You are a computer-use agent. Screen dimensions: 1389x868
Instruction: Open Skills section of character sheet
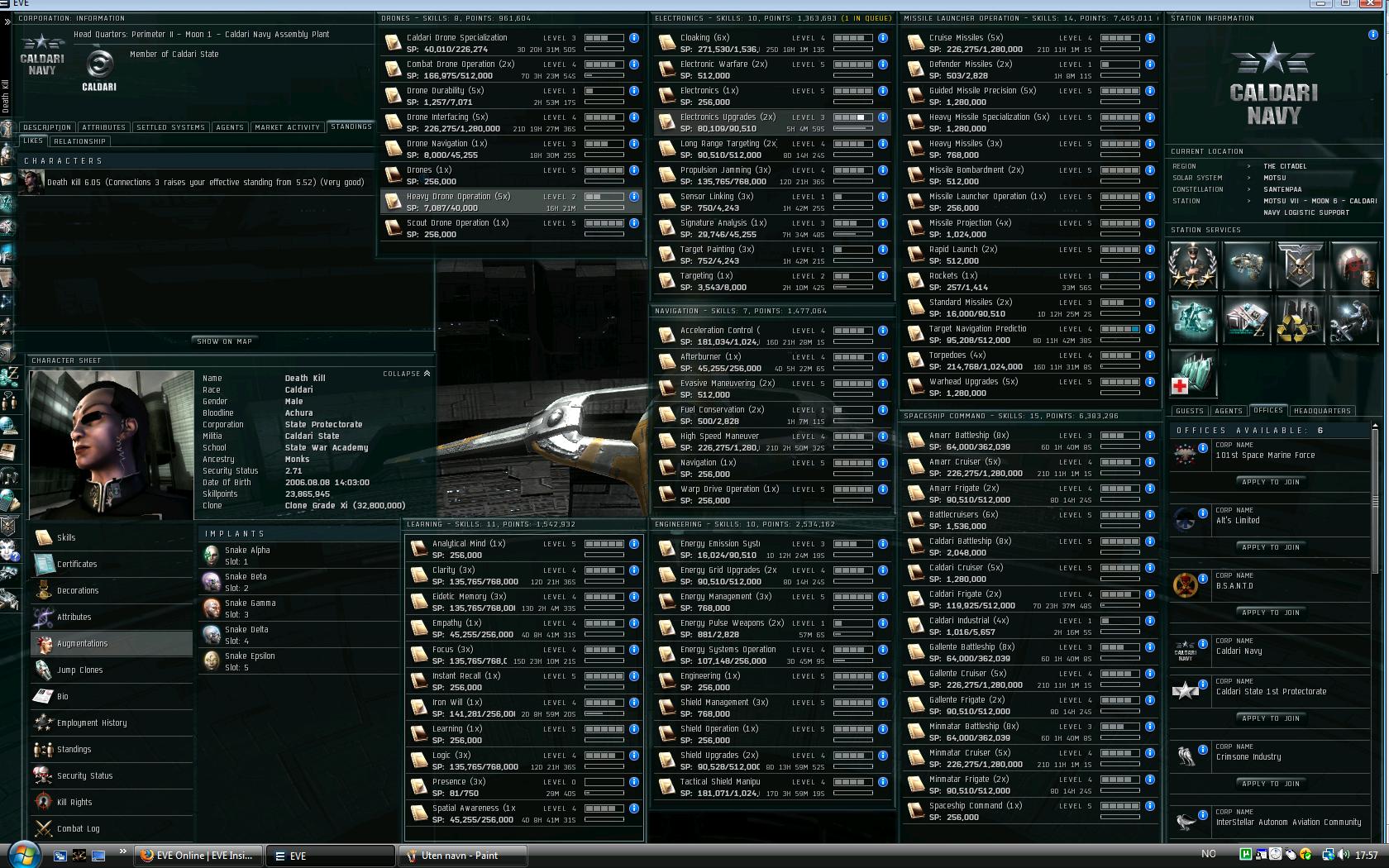(112, 537)
